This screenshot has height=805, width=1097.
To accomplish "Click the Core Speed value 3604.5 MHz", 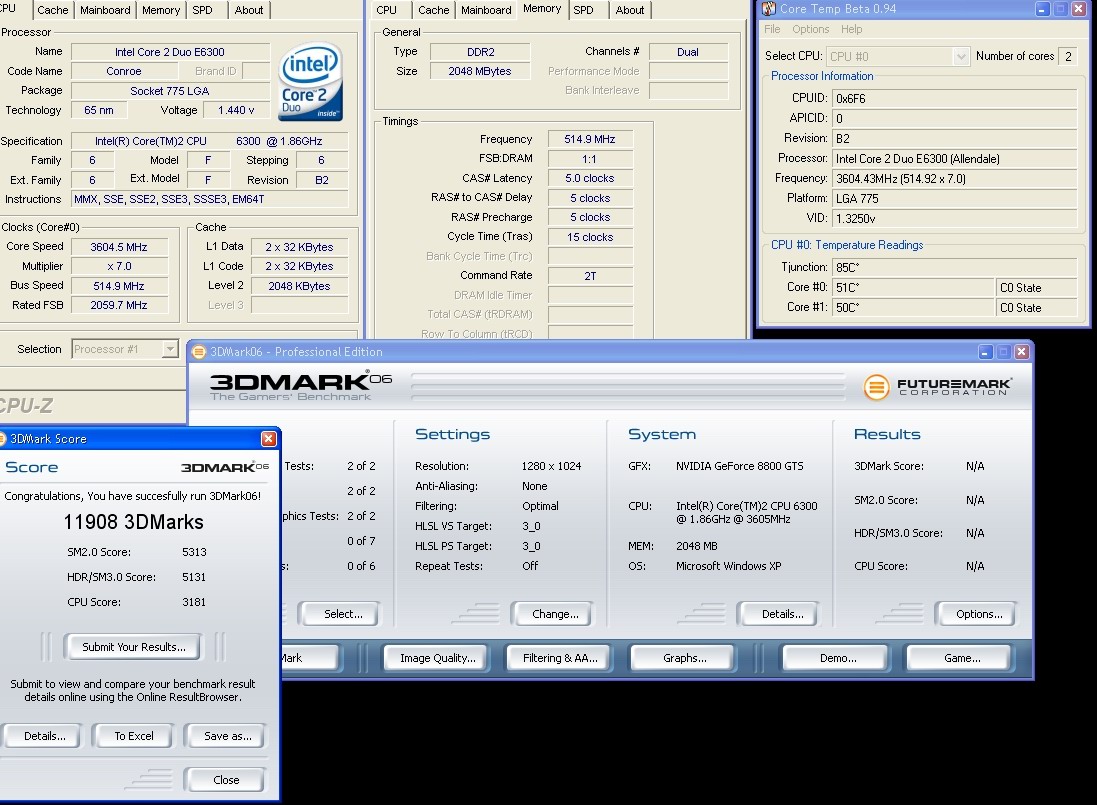I will 119,247.
